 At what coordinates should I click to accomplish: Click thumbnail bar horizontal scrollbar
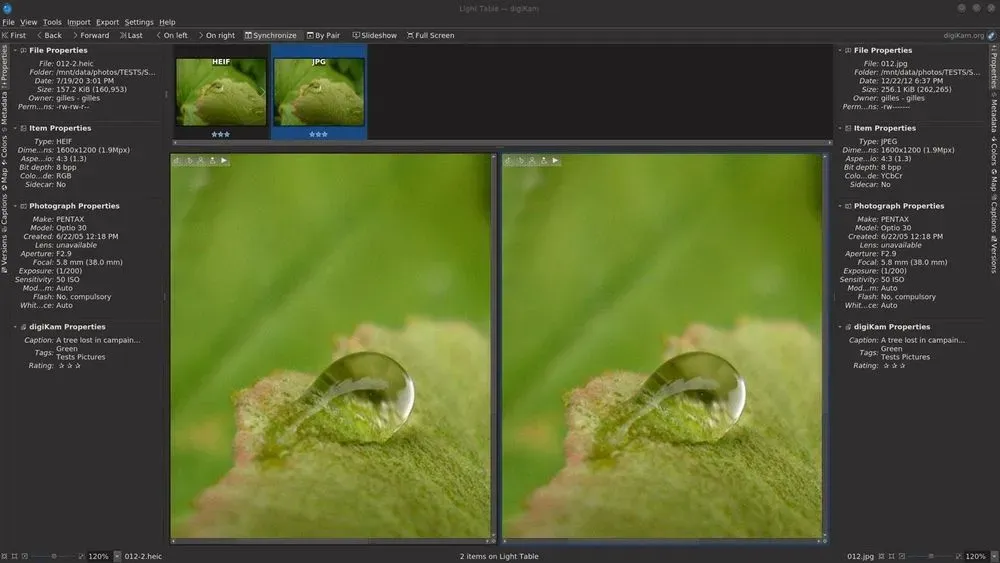tap(502, 143)
